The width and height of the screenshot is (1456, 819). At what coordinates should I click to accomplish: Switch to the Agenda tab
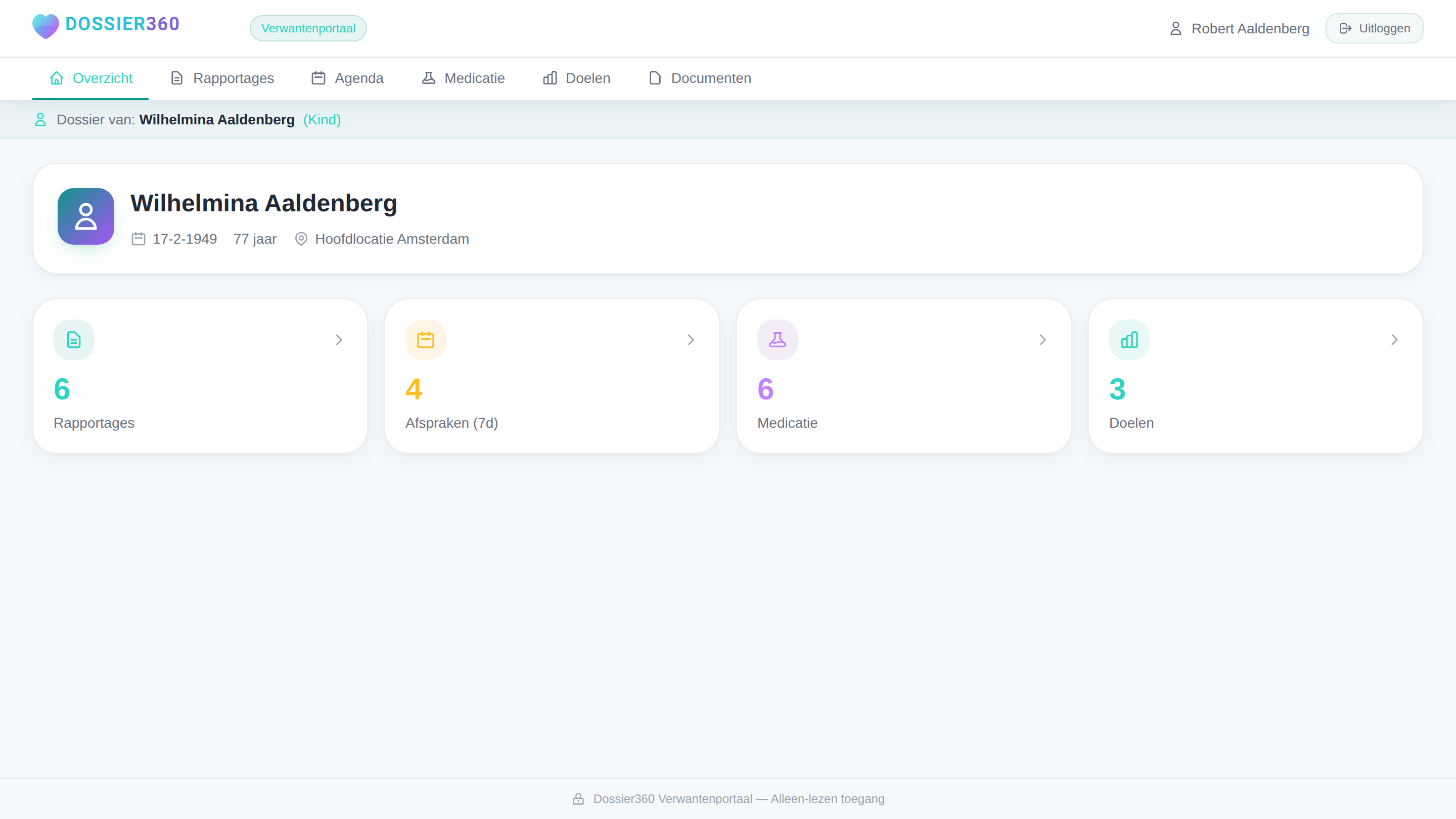point(347,78)
